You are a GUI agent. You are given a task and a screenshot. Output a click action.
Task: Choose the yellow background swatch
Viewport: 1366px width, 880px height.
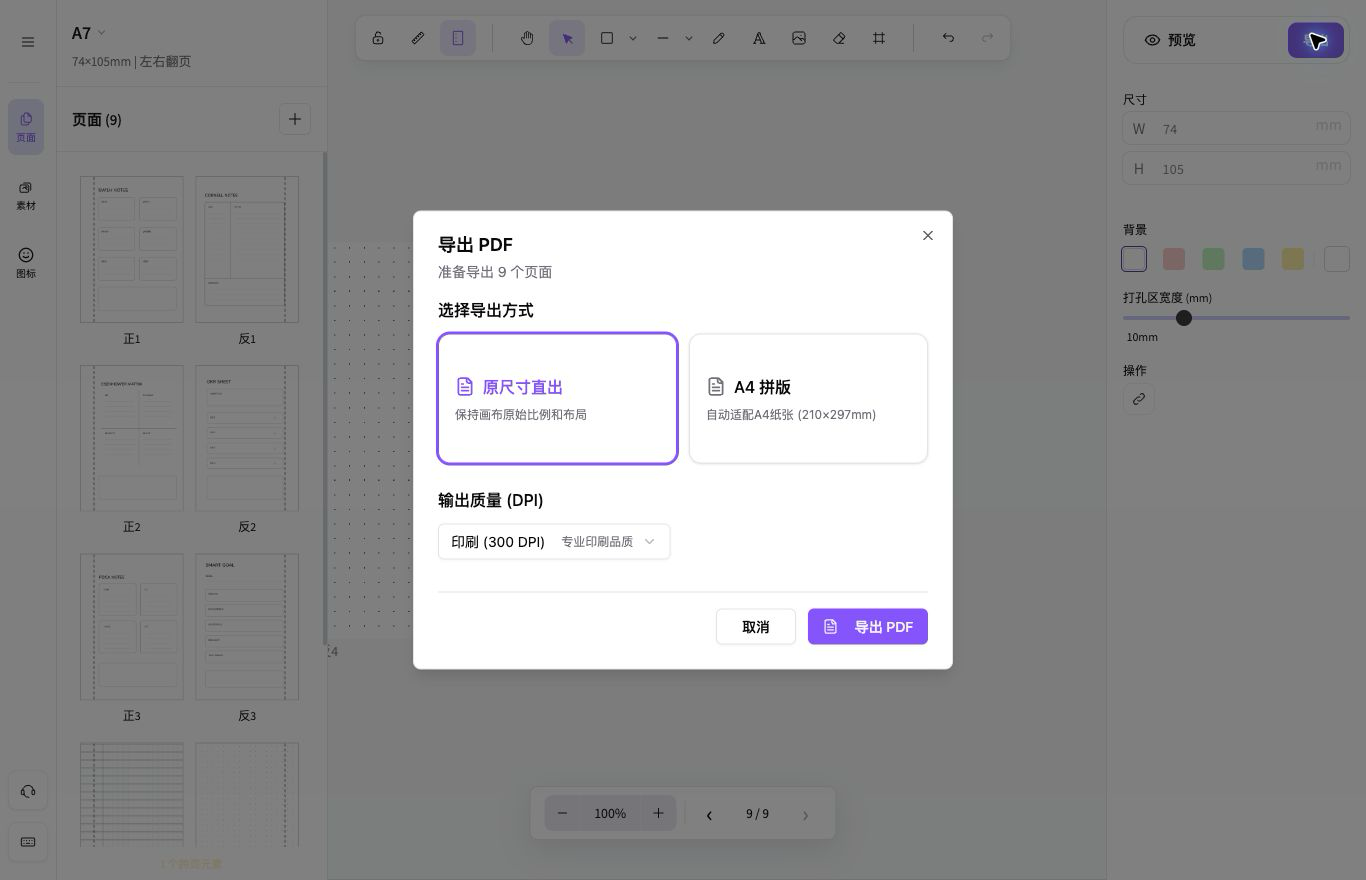coord(1293,259)
